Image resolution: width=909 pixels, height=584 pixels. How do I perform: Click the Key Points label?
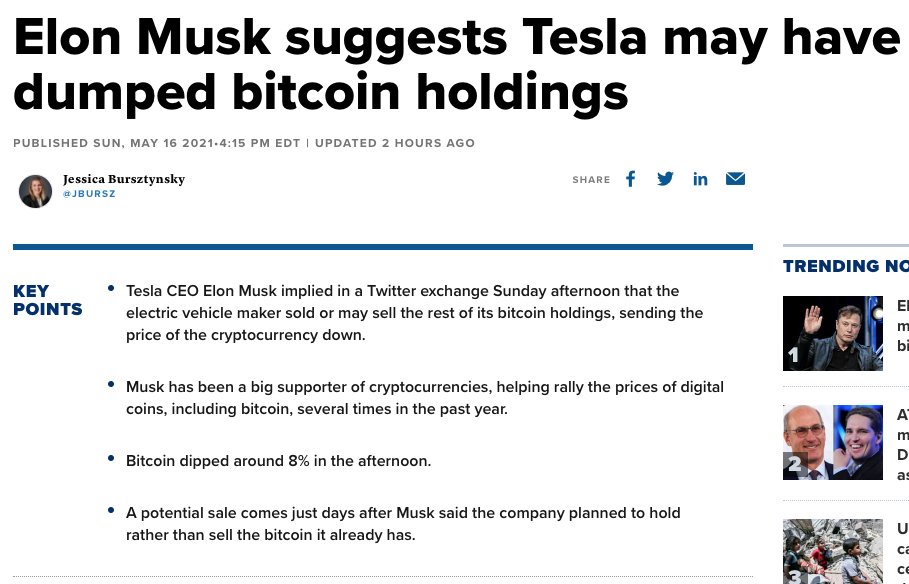pos(47,300)
